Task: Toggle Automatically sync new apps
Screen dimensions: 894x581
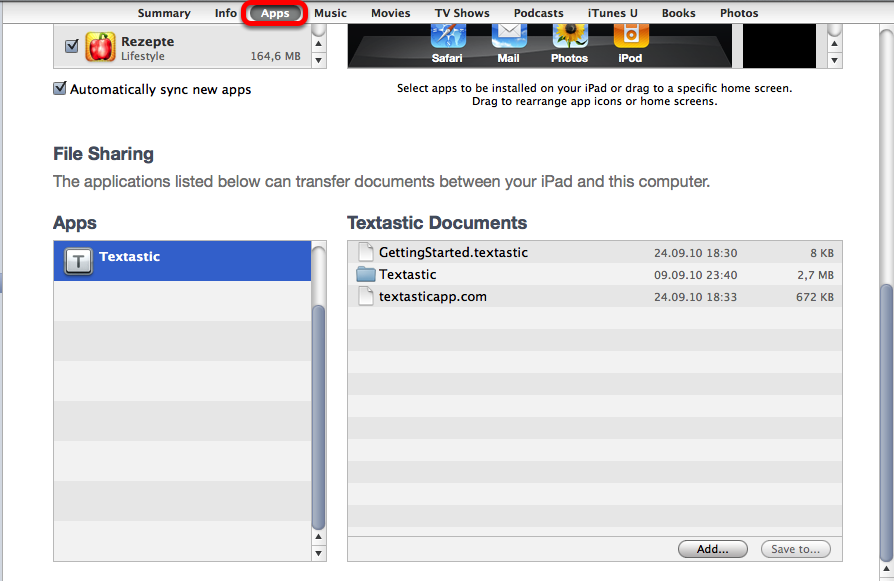Action: coord(60,88)
